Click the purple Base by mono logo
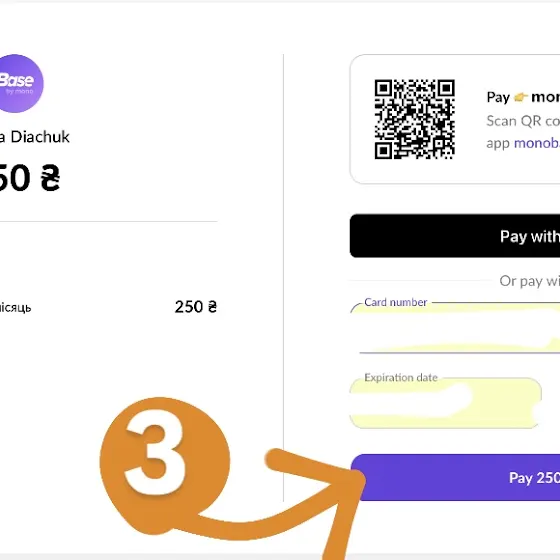This screenshot has height=560, width=560. point(20,84)
